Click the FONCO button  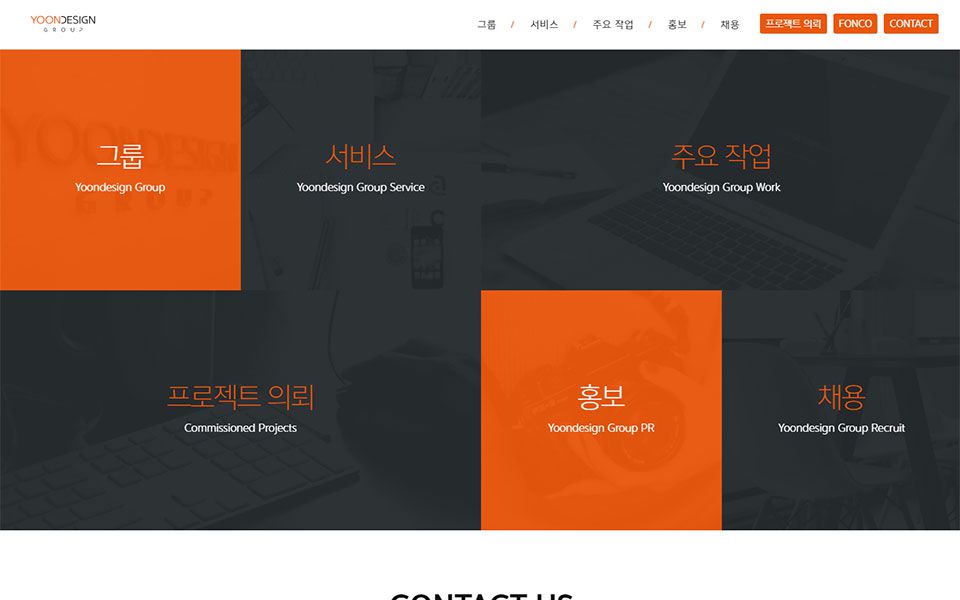(855, 24)
